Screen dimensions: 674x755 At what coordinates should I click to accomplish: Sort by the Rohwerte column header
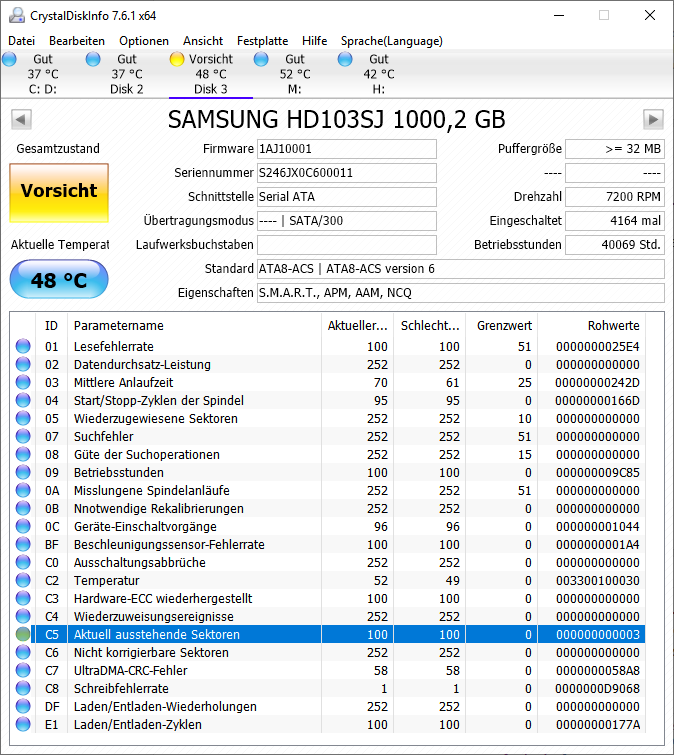[591, 325]
